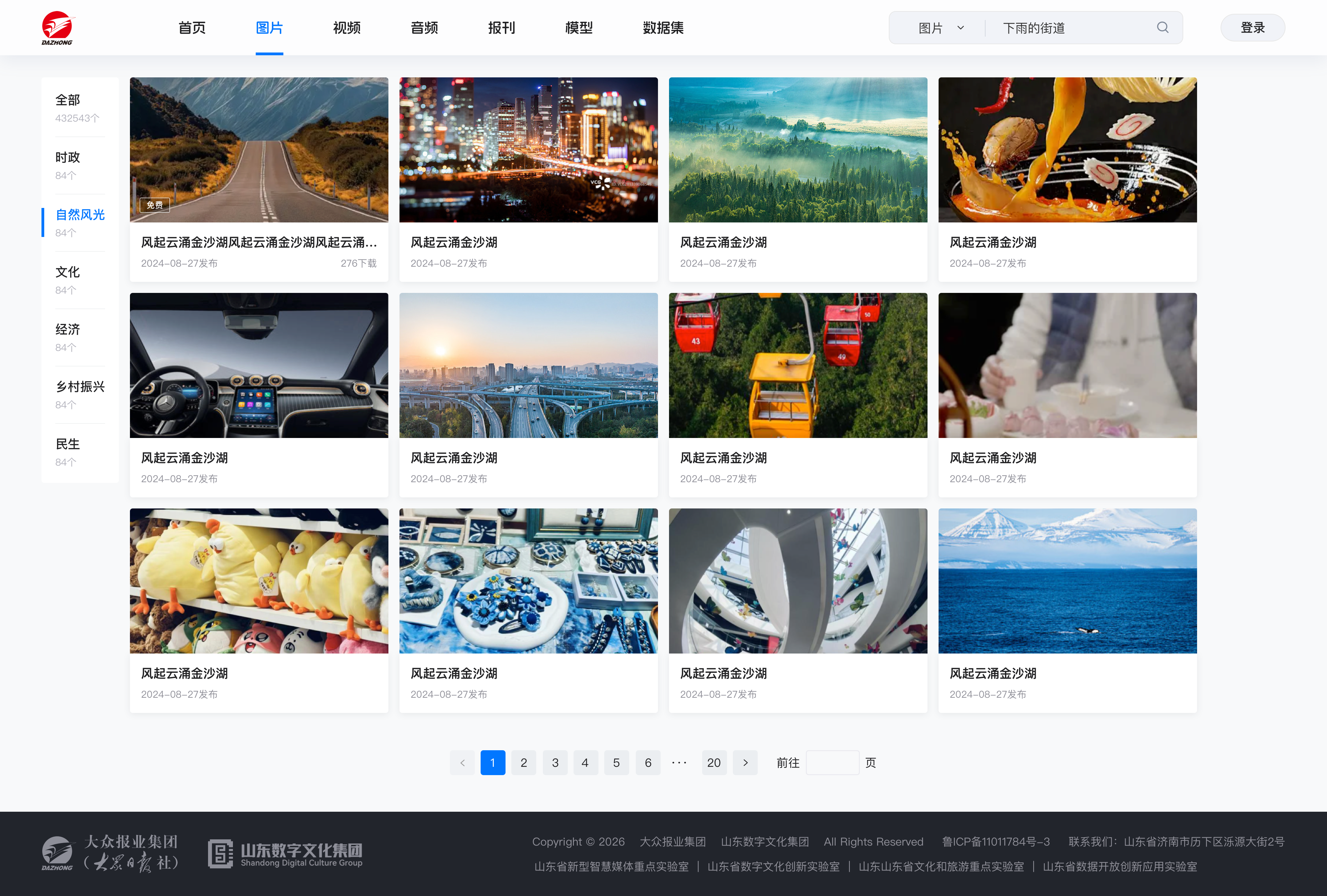Click the 登录 button
This screenshot has height=896, width=1327.
pyautogui.click(x=1253, y=27)
